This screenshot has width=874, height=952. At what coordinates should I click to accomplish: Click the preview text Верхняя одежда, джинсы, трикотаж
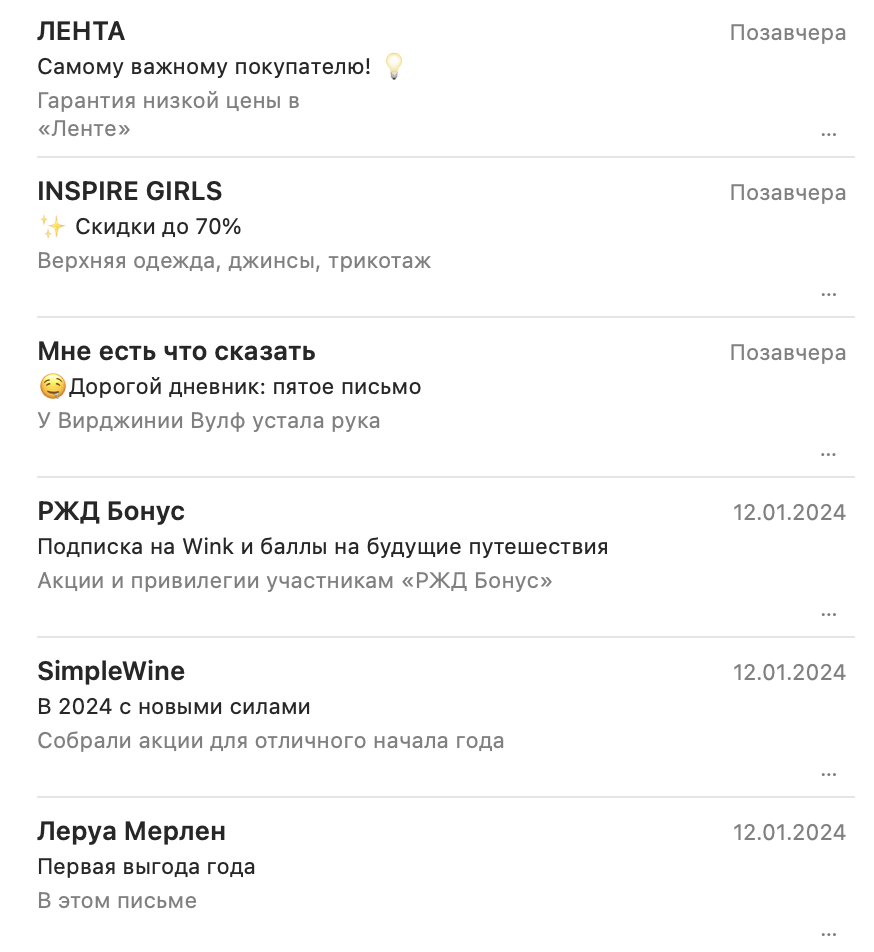(234, 261)
